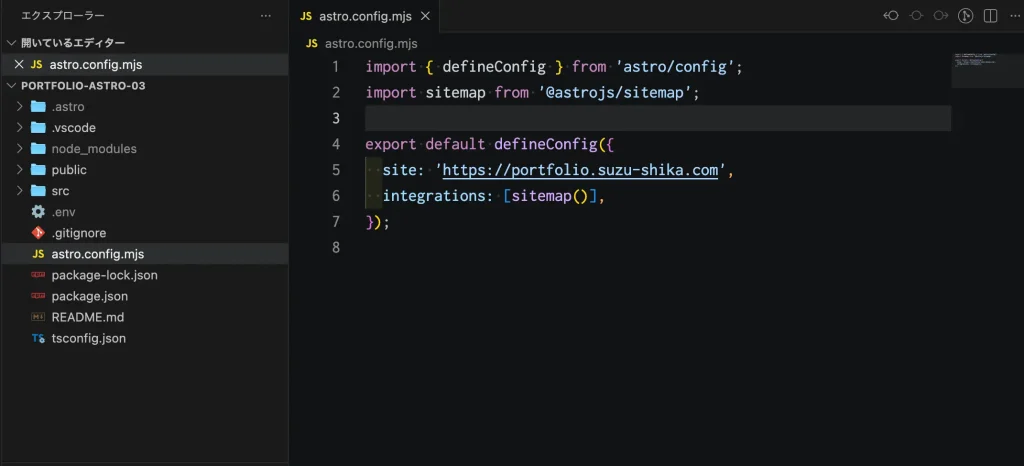Click the gear icon of .env file
Viewport: 1024px width, 466px height.
(x=38, y=211)
